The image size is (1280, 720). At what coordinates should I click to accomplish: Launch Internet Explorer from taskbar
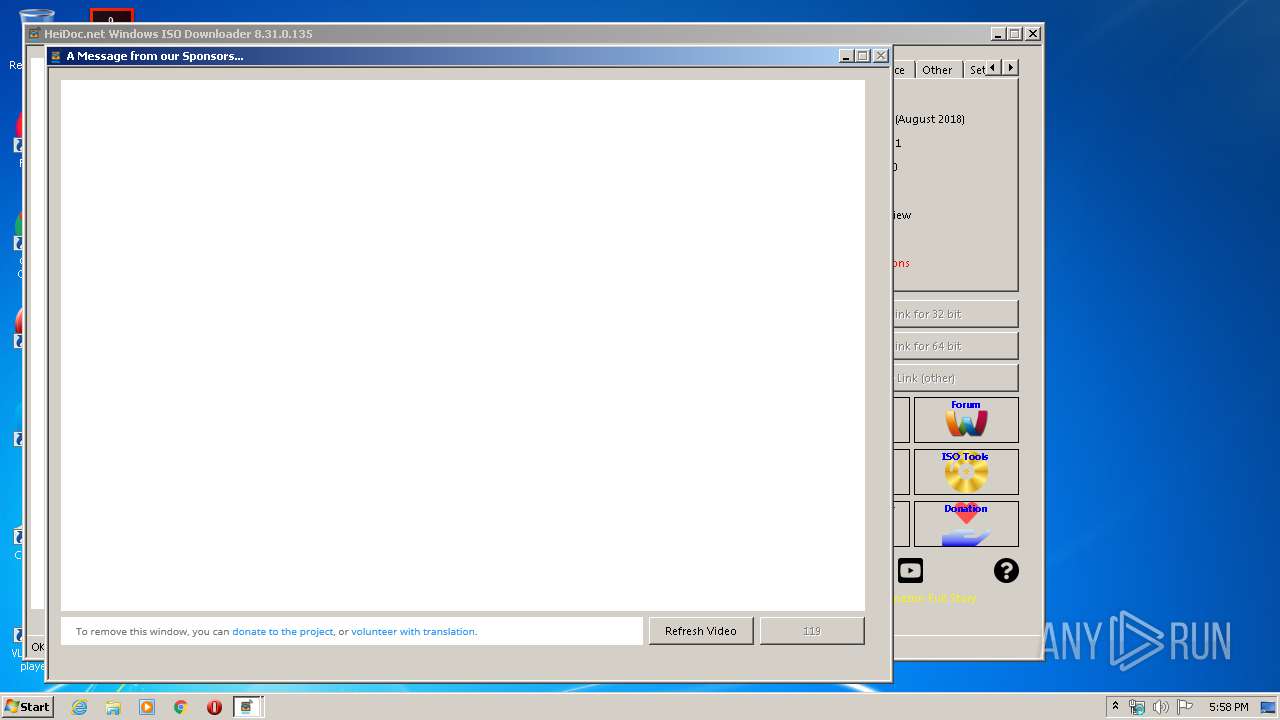coord(79,707)
